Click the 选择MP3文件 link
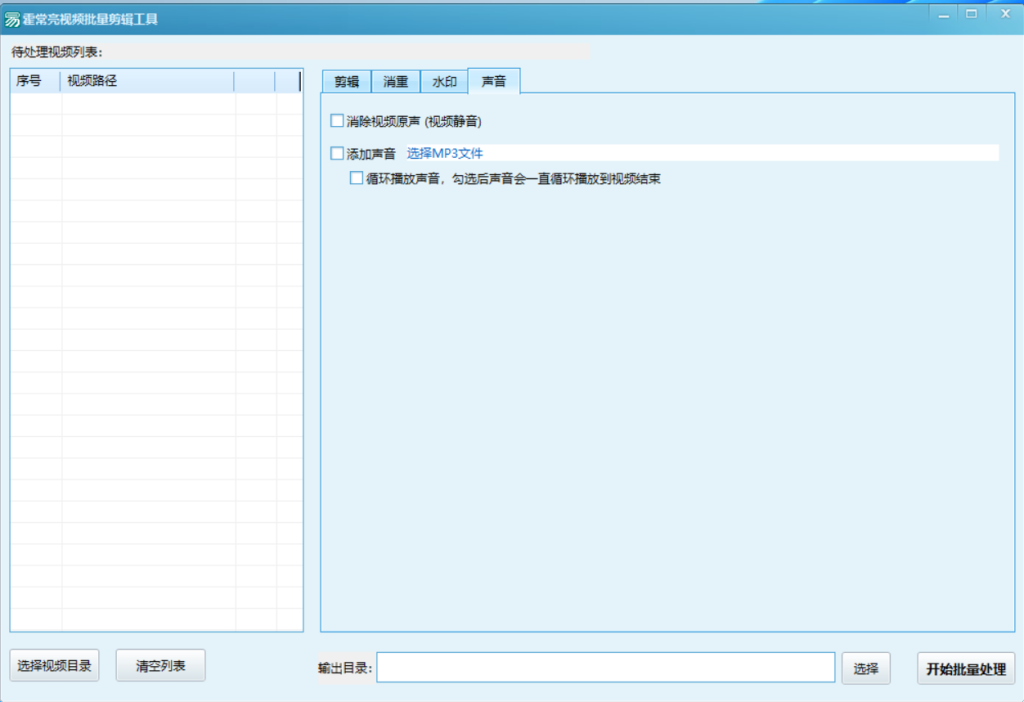The width and height of the screenshot is (1024, 702). pyautogui.click(x=451, y=153)
